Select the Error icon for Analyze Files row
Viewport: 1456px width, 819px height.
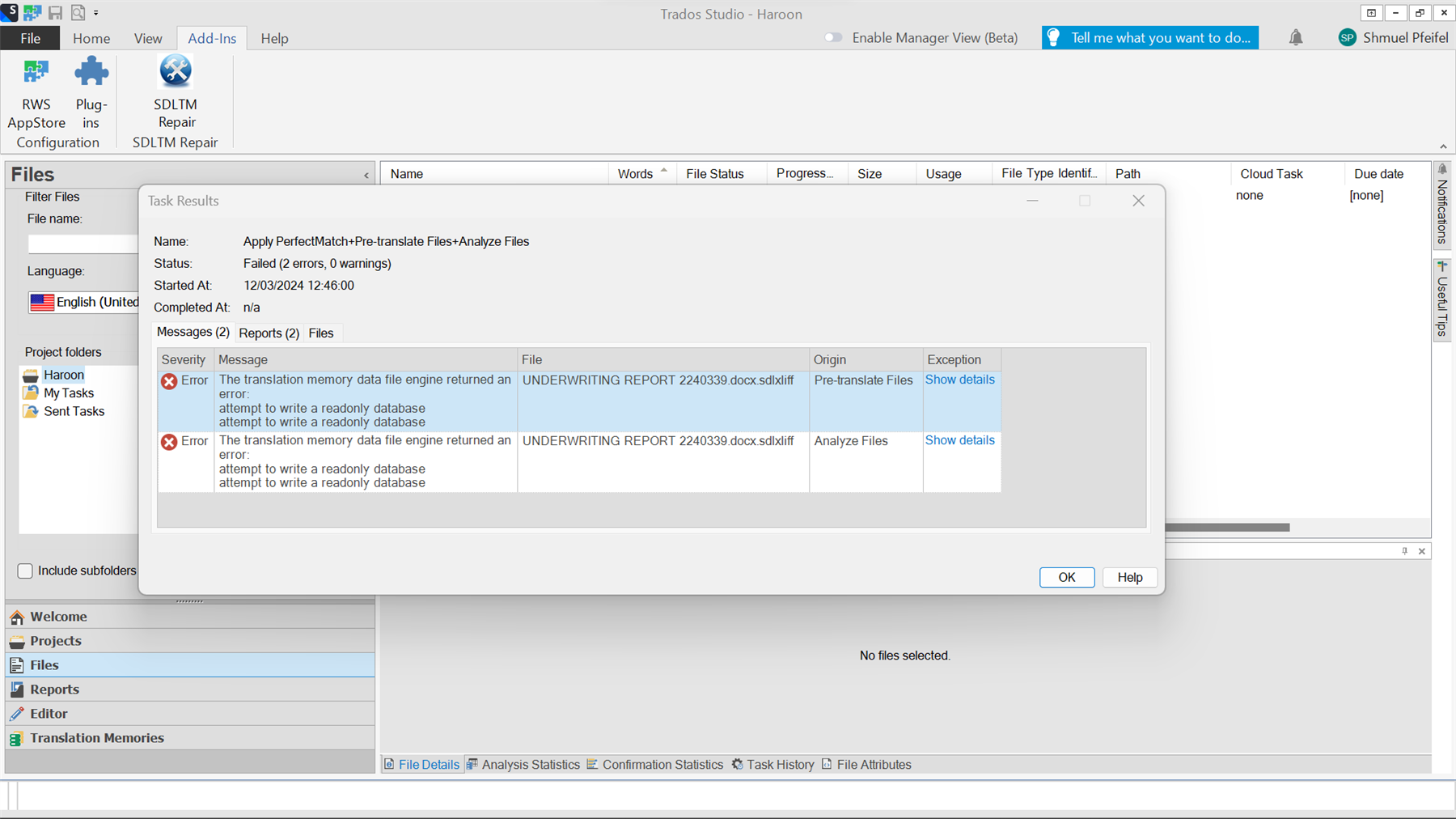coord(169,442)
